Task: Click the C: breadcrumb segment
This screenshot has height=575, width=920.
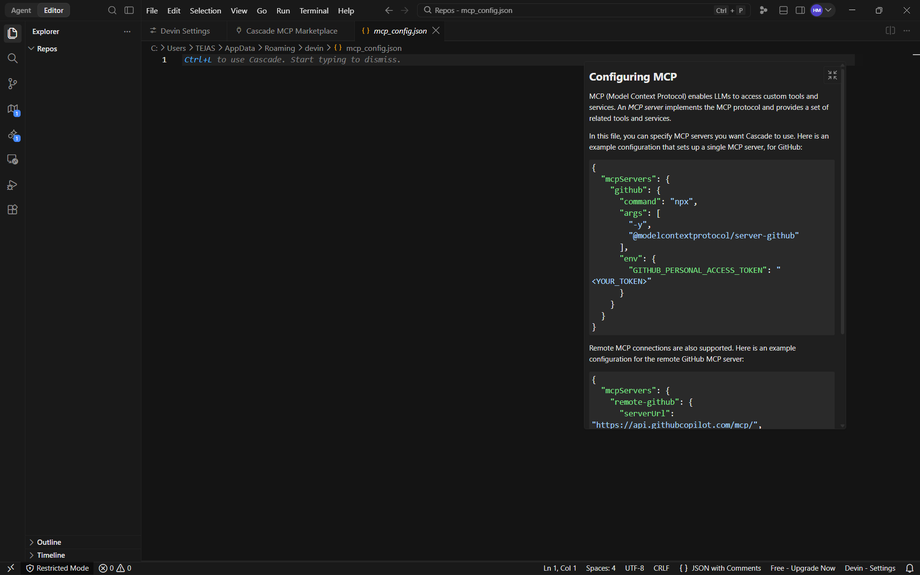Action: (x=154, y=48)
